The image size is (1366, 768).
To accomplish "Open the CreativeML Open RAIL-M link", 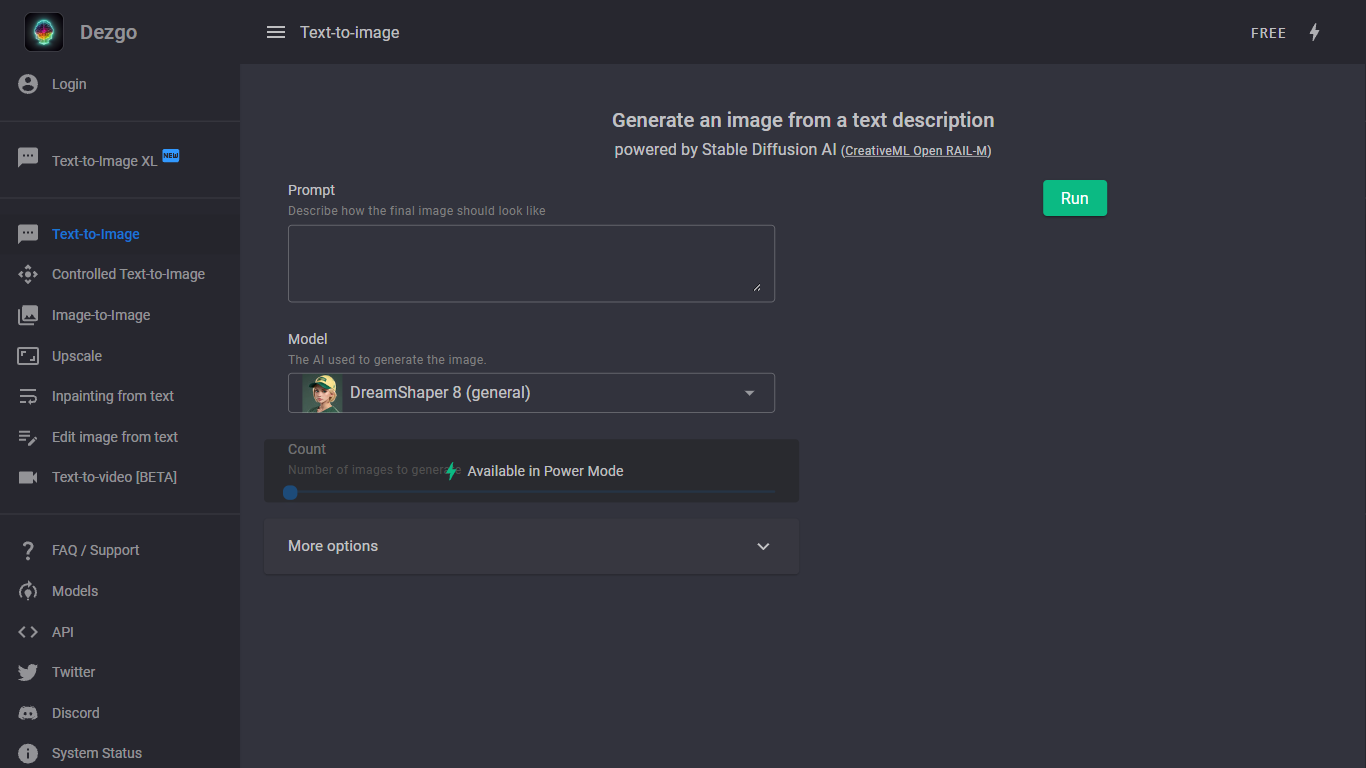I will click(x=916, y=151).
